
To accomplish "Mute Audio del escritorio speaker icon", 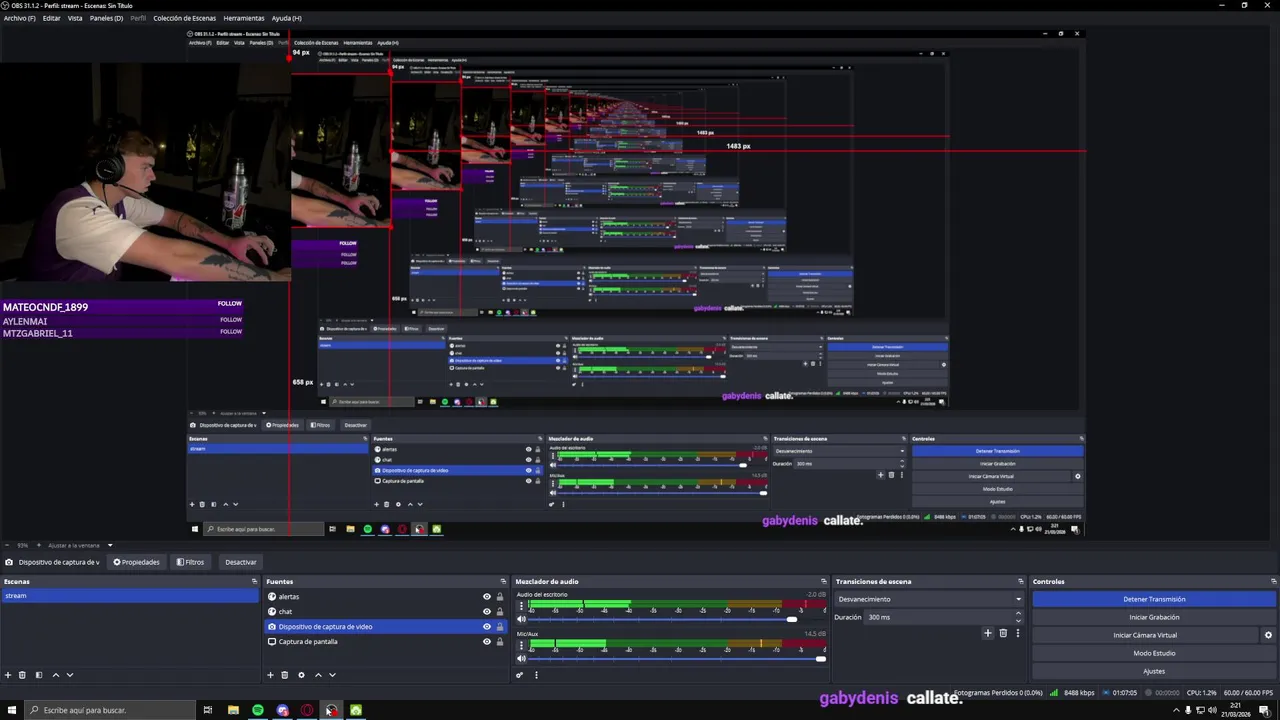I will point(521,619).
